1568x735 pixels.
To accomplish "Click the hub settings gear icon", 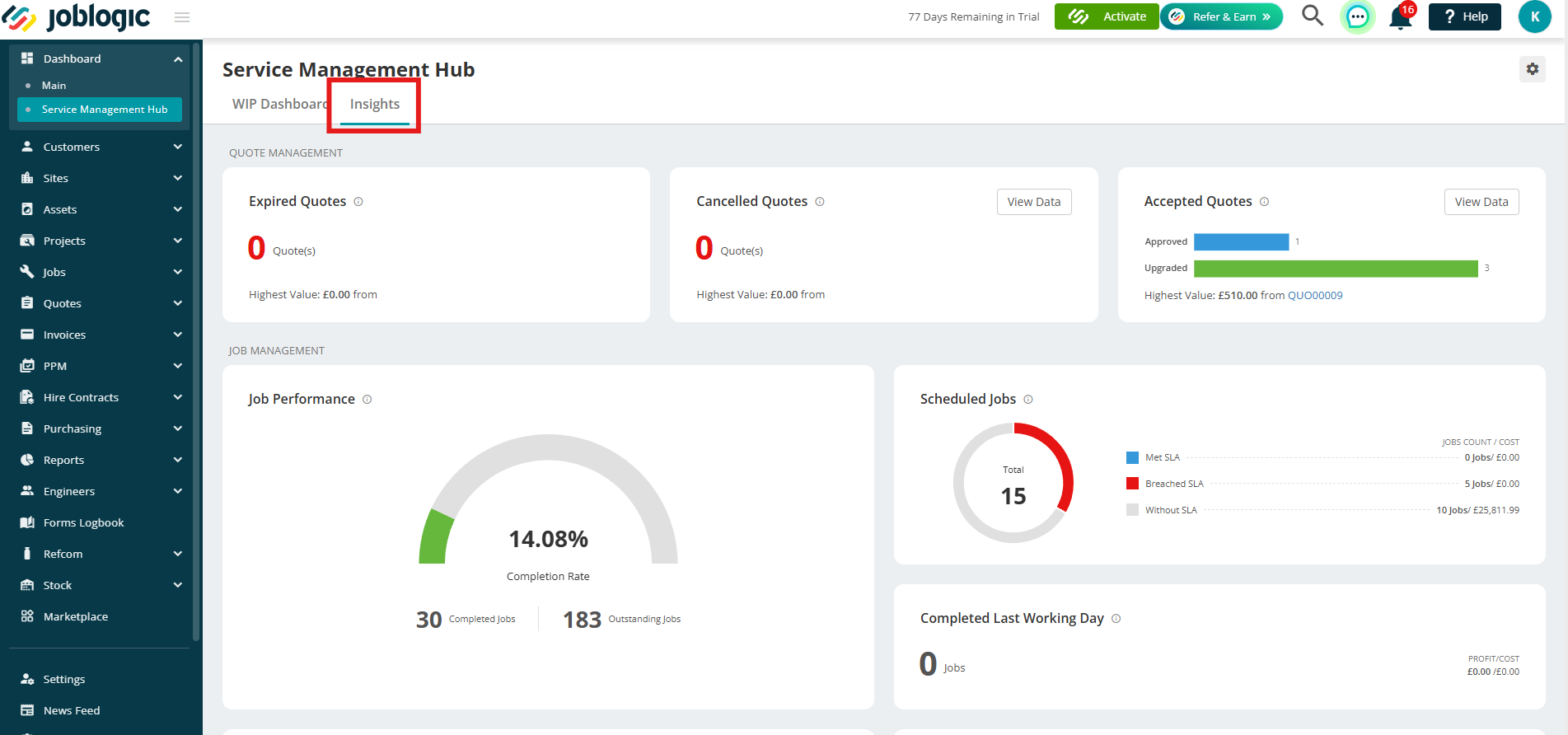I will pos(1533,69).
